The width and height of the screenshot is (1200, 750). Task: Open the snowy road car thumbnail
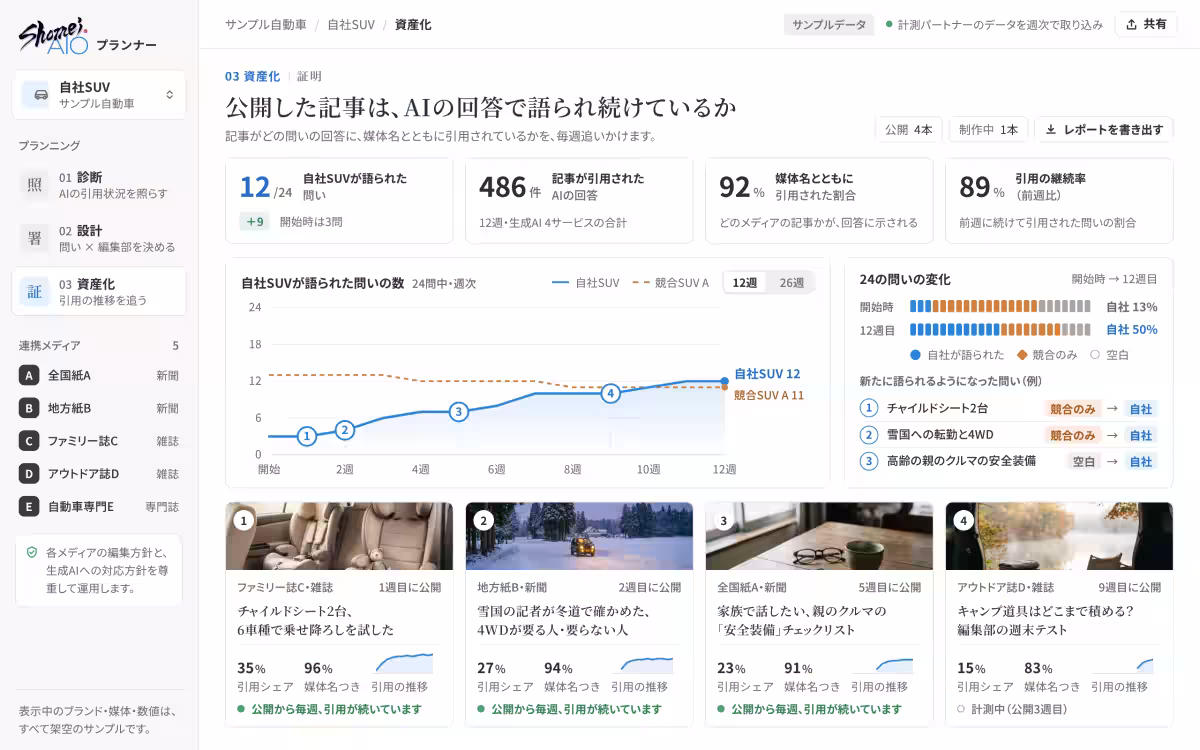pos(579,536)
